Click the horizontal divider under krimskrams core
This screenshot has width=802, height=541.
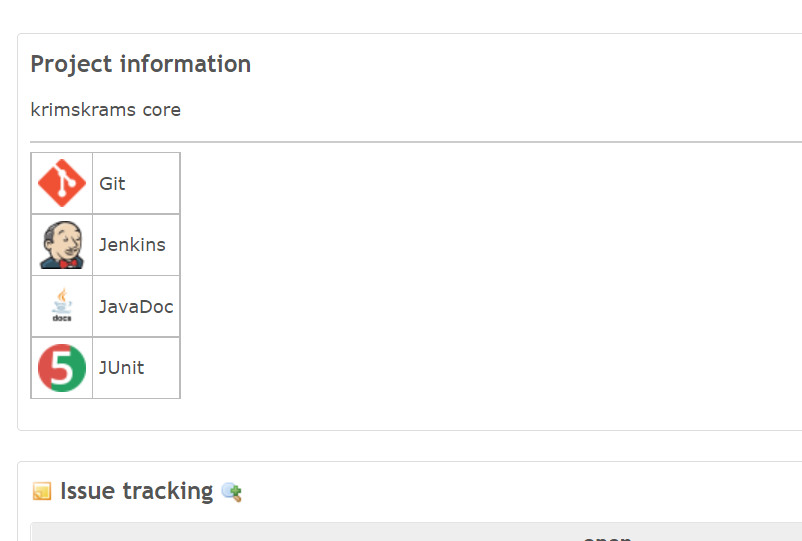point(416,142)
